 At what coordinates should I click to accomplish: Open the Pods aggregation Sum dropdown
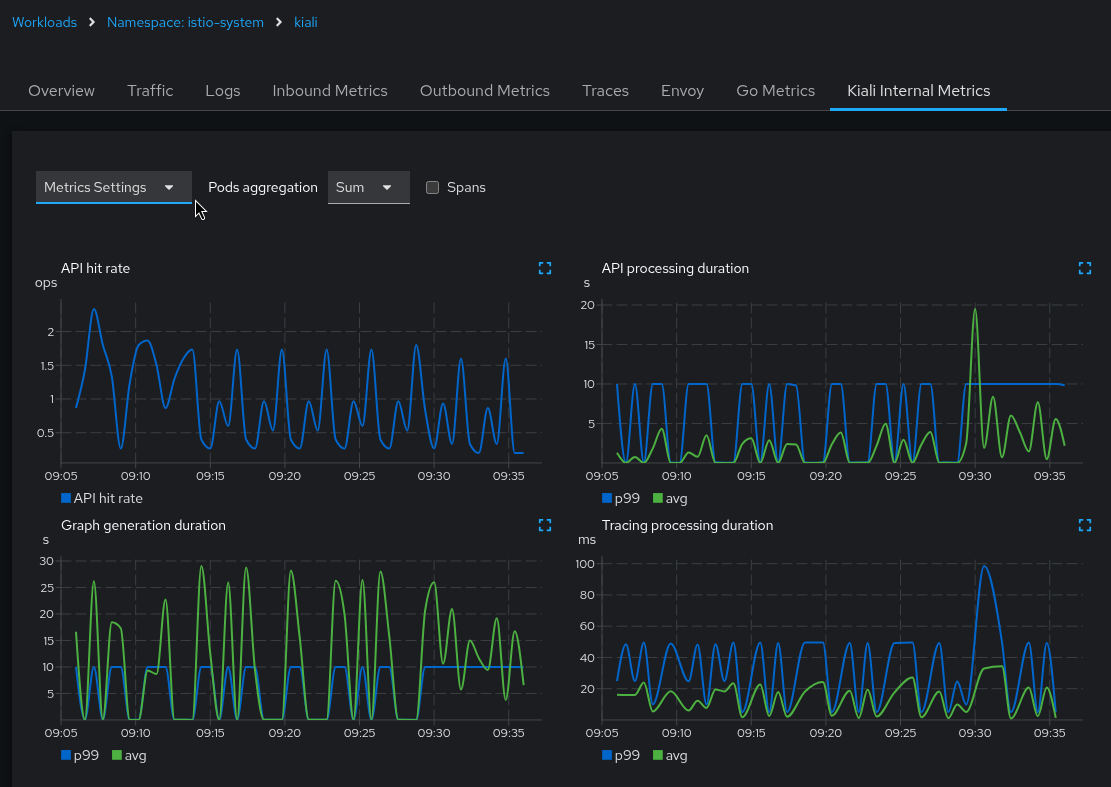pyautogui.click(x=368, y=187)
